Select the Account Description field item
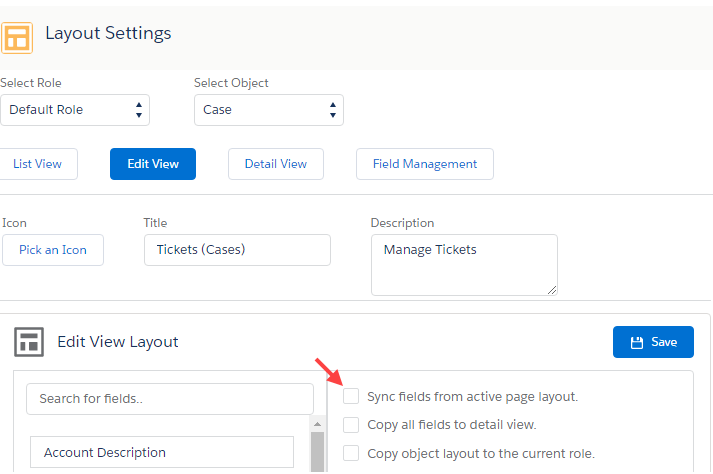 click(162, 453)
